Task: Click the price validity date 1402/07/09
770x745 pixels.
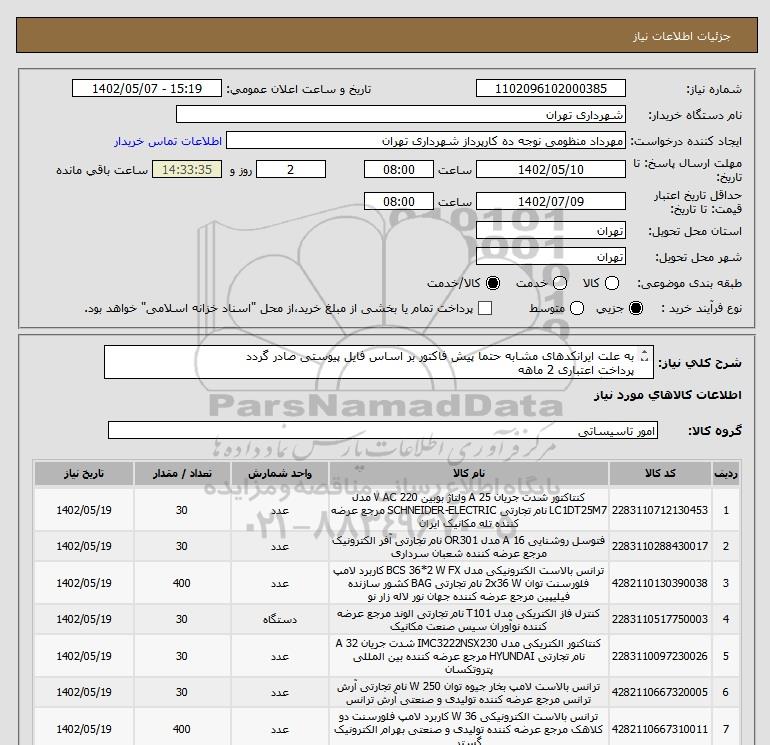Action: tap(550, 201)
